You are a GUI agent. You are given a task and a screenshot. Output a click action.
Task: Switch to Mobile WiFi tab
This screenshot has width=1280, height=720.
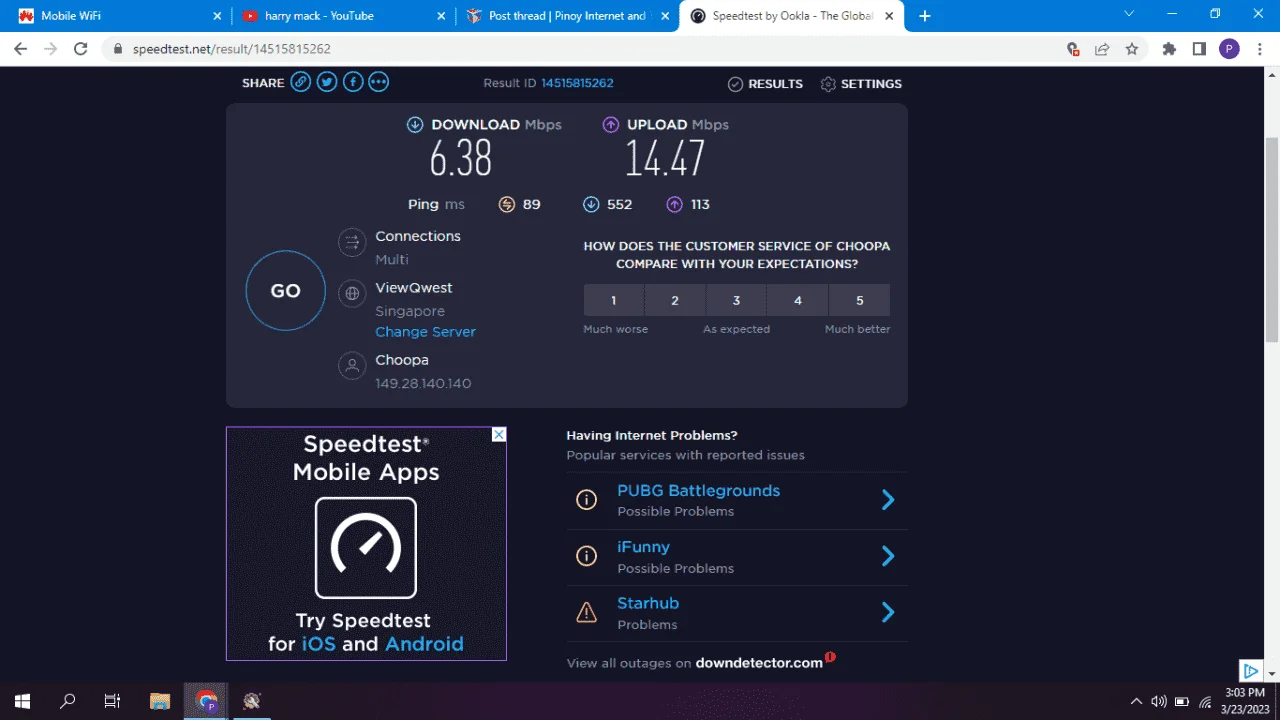click(118, 16)
